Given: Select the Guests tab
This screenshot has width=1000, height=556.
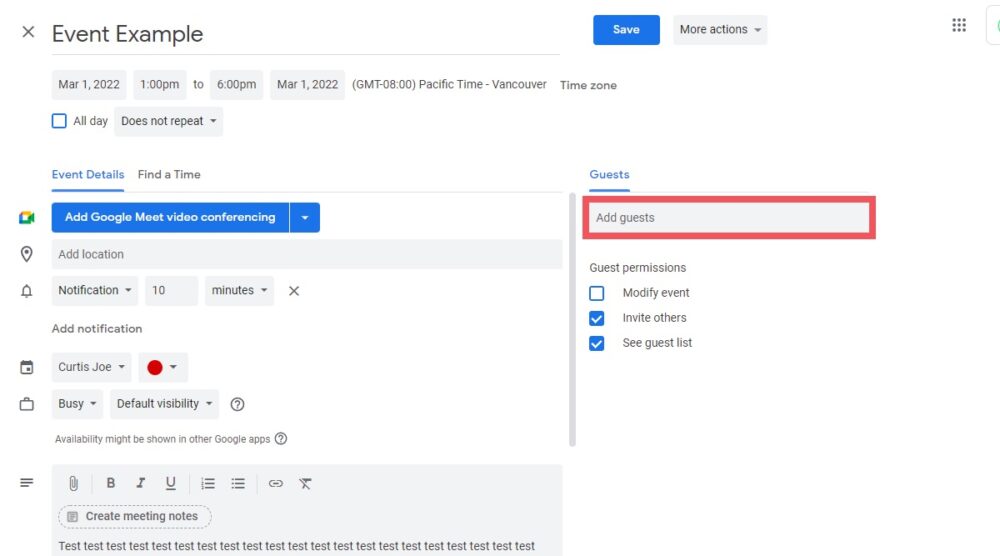Looking at the screenshot, I should pos(609,175).
